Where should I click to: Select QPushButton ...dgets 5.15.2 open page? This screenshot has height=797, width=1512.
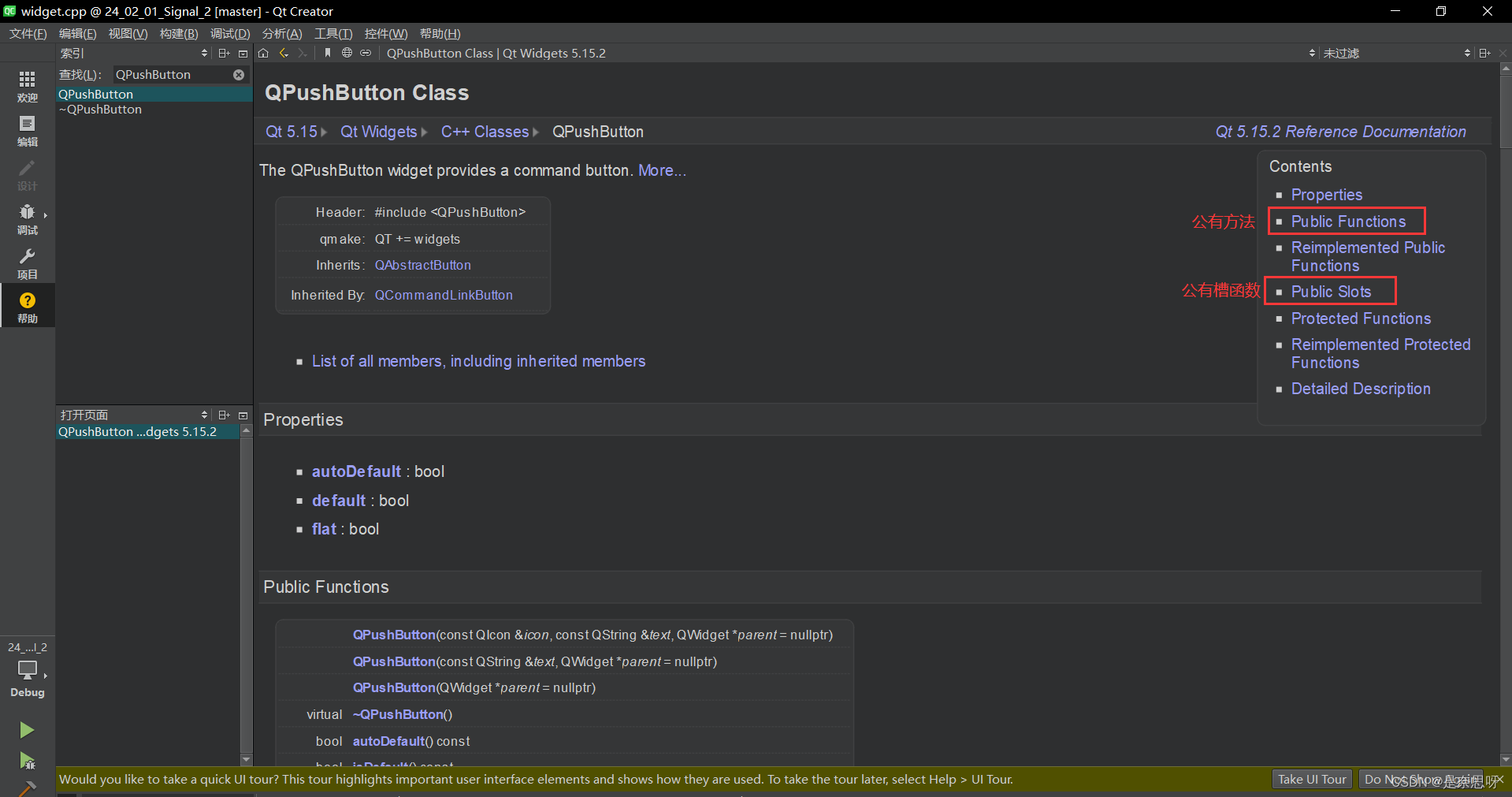click(147, 432)
